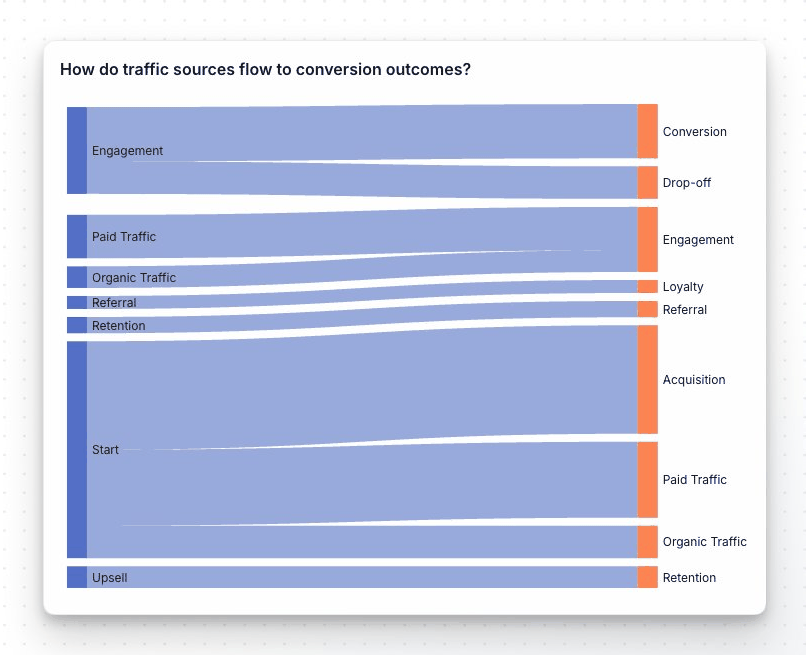Select the orange Paid Traffic target node

click(648, 480)
